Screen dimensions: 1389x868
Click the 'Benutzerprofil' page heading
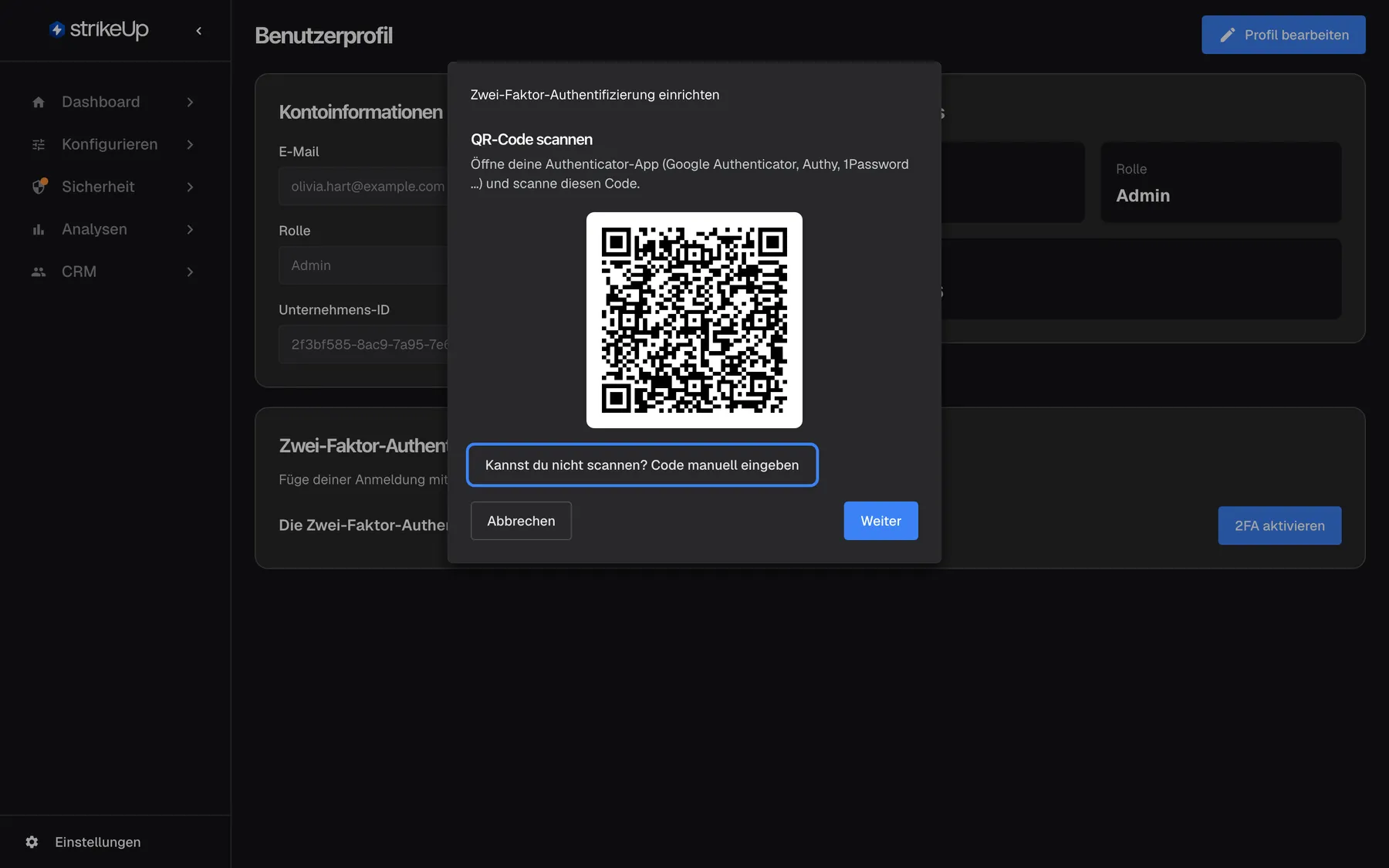click(x=323, y=35)
